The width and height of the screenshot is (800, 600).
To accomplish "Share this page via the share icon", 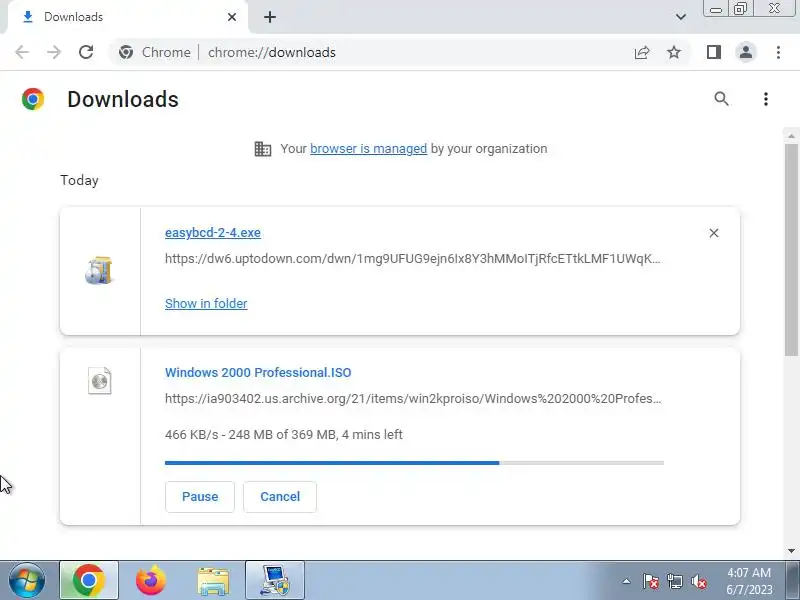I will pos(642,52).
